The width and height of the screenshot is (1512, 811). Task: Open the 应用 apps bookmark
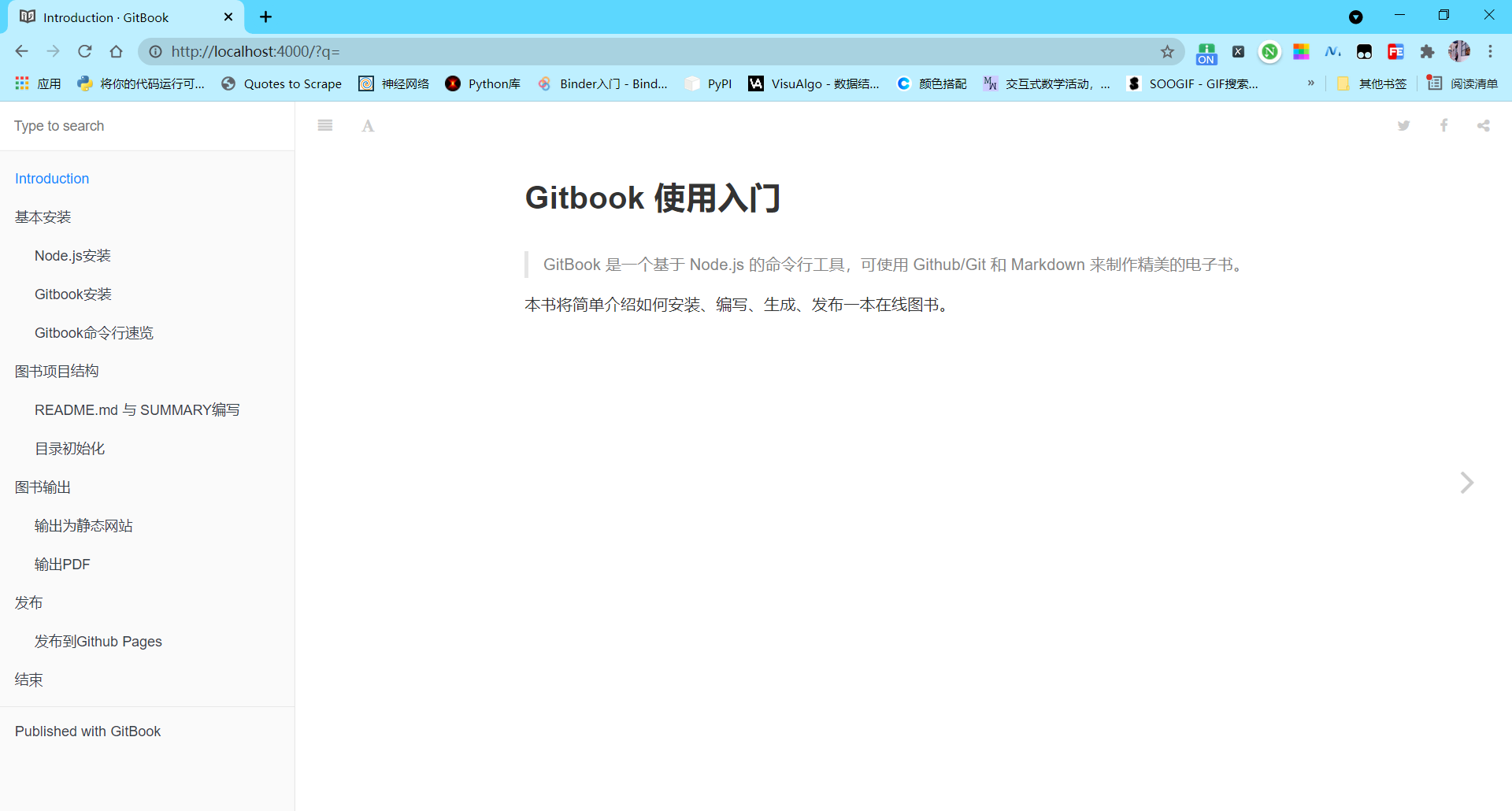click(38, 83)
